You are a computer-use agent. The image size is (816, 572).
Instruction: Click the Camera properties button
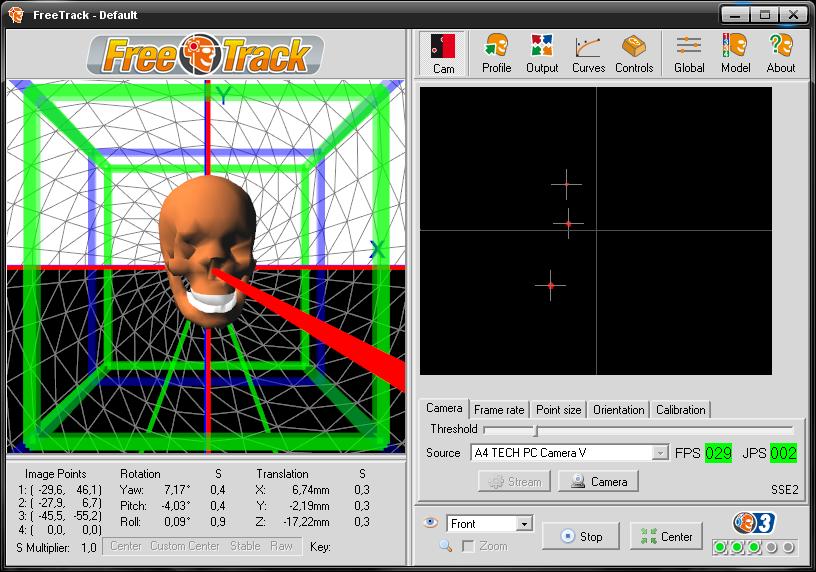598,481
